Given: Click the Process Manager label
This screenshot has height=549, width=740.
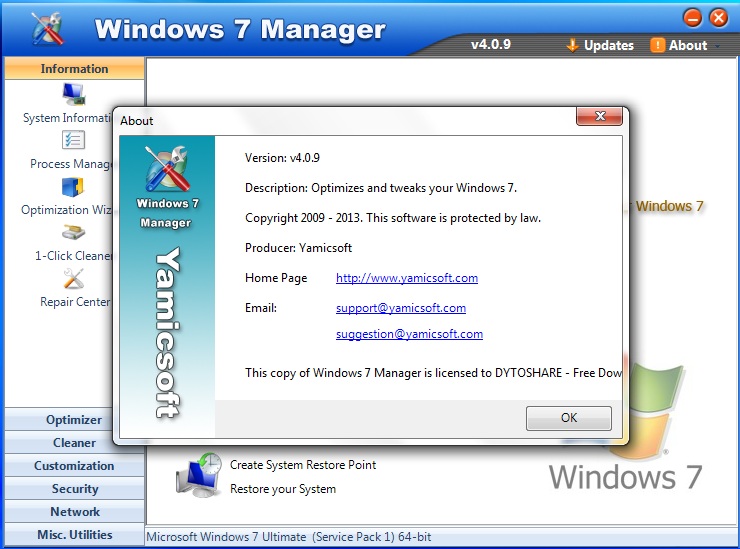Looking at the screenshot, I should pyautogui.click(x=71, y=164).
